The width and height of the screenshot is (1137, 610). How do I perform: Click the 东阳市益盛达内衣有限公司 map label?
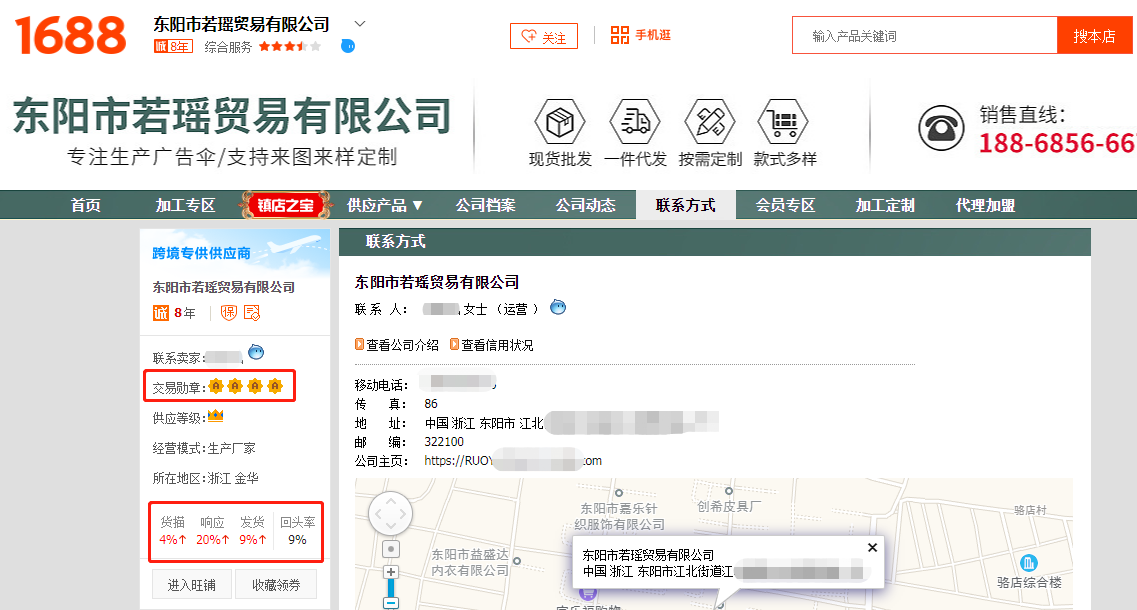[x=470, y=562]
